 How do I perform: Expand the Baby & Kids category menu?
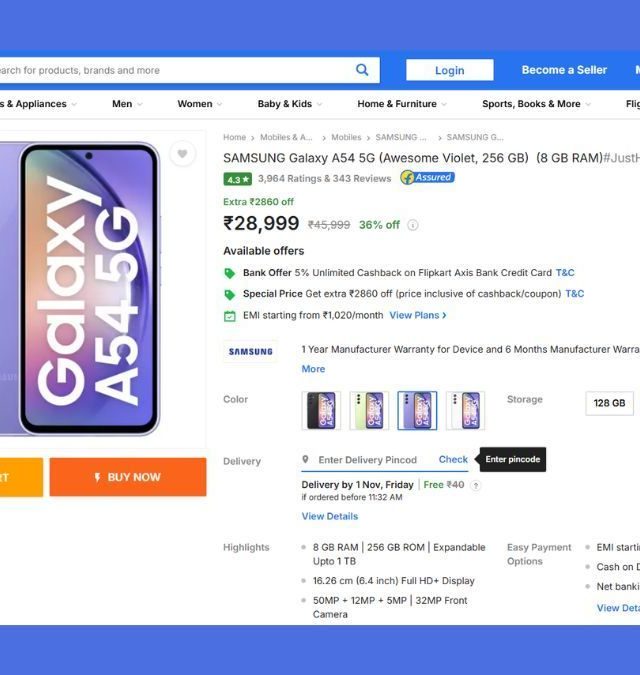click(290, 104)
